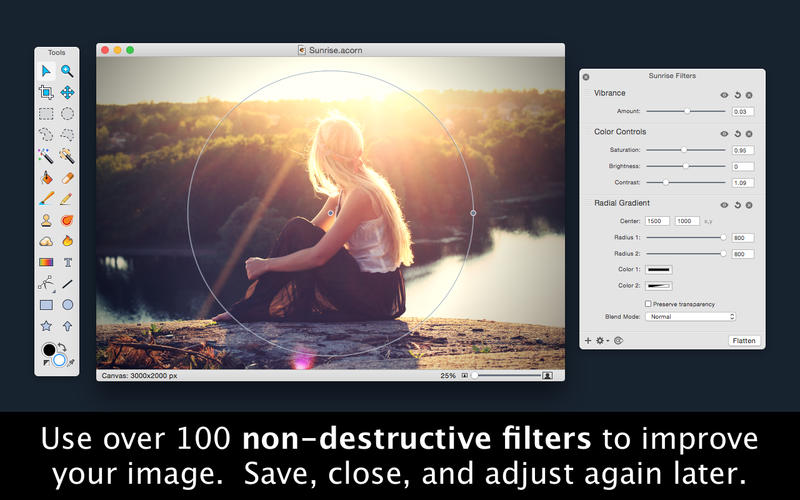Image resolution: width=800 pixels, height=500 pixels.
Task: Choose the Magic Wand tool
Action: pos(46,156)
